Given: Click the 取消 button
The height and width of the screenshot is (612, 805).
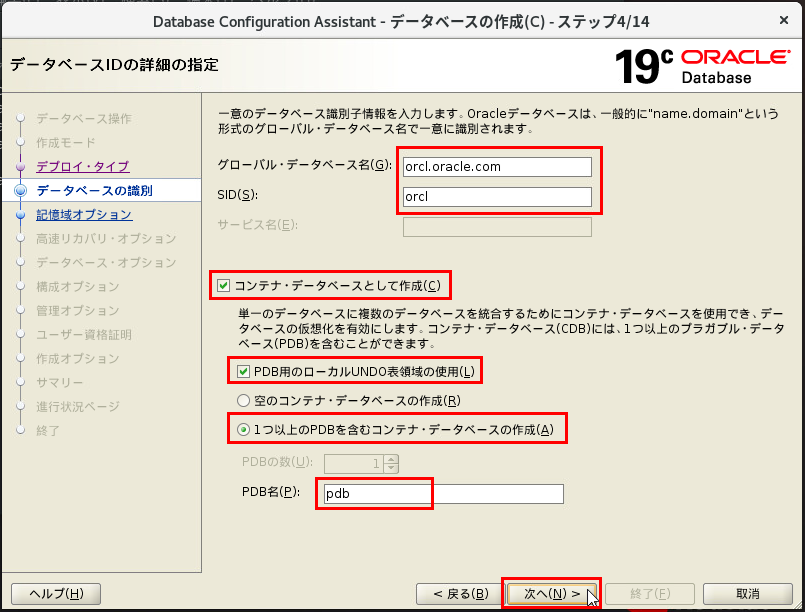Looking at the screenshot, I should coord(747,592).
